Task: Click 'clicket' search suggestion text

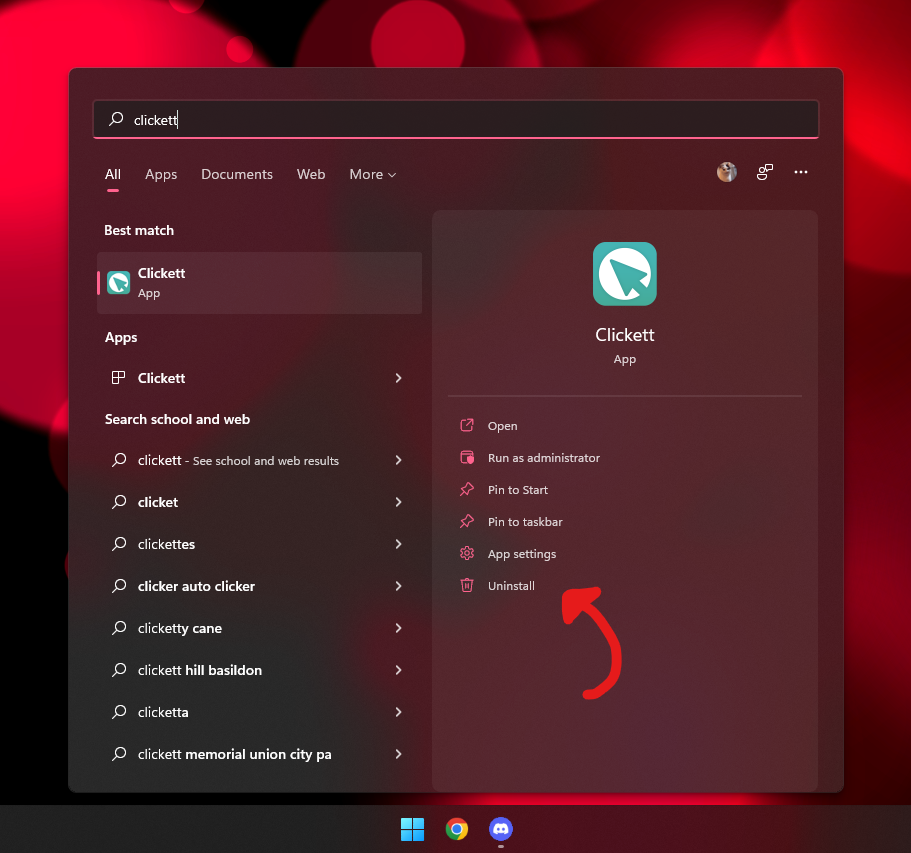Action: coord(158,502)
